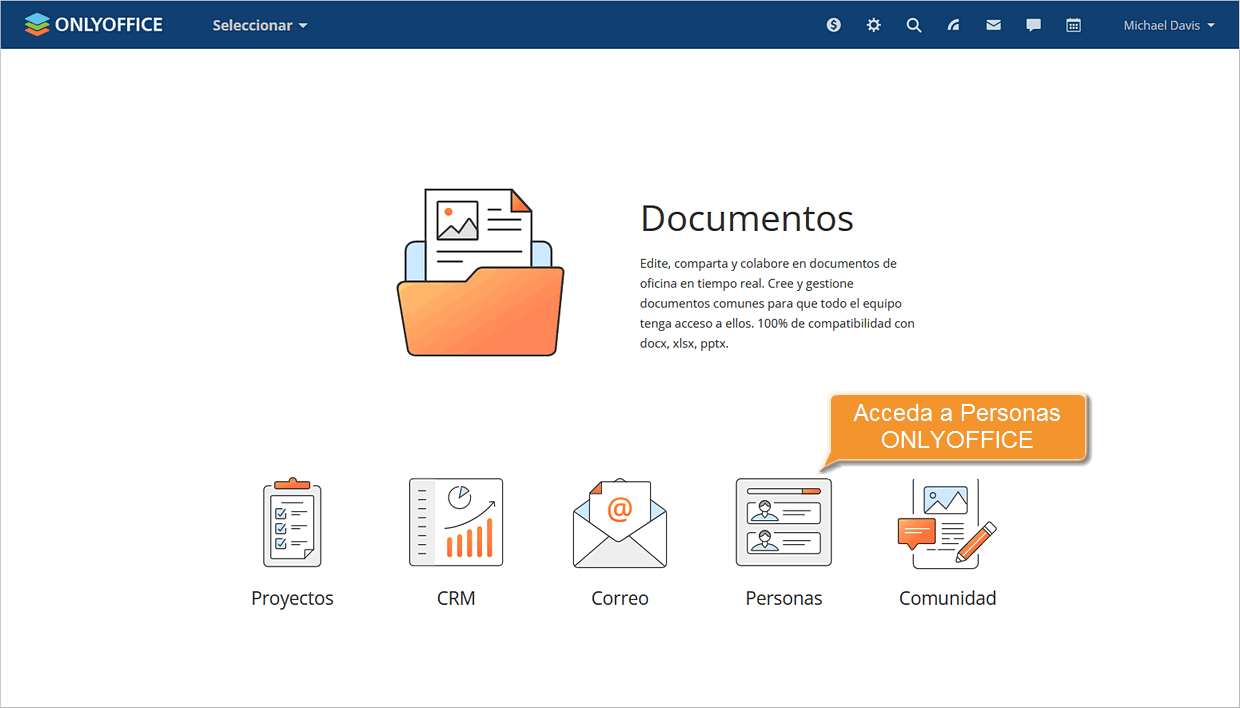1240x708 pixels.
Task: Open the Correo envelope icon
Action: 620,523
